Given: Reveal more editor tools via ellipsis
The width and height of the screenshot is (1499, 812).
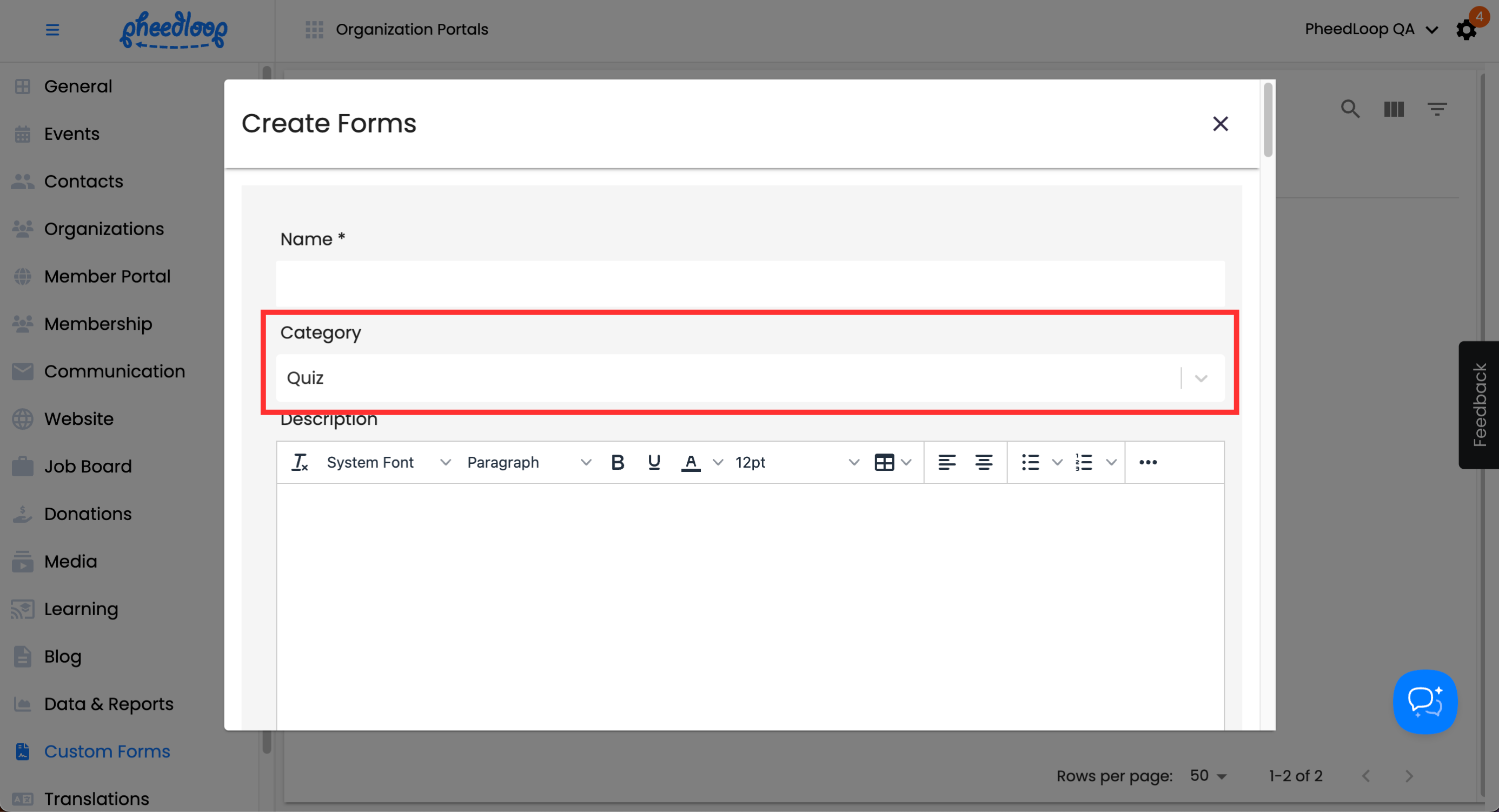Looking at the screenshot, I should [x=1148, y=462].
